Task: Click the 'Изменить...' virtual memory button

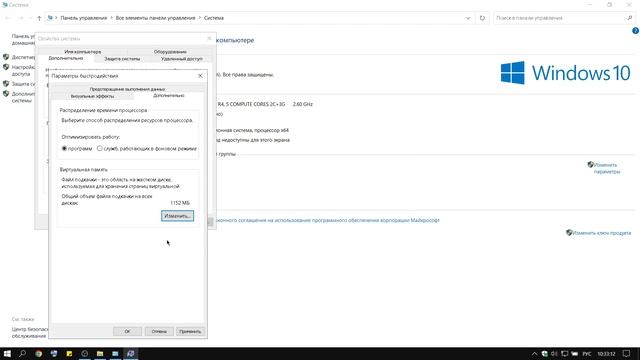Action: 177,216
